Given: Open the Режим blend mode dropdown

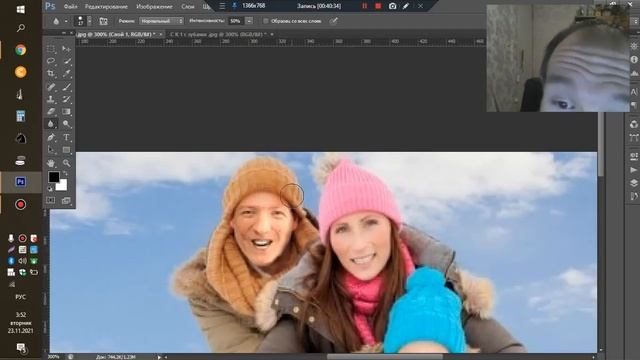Looking at the screenshot, I should point(162,21).
